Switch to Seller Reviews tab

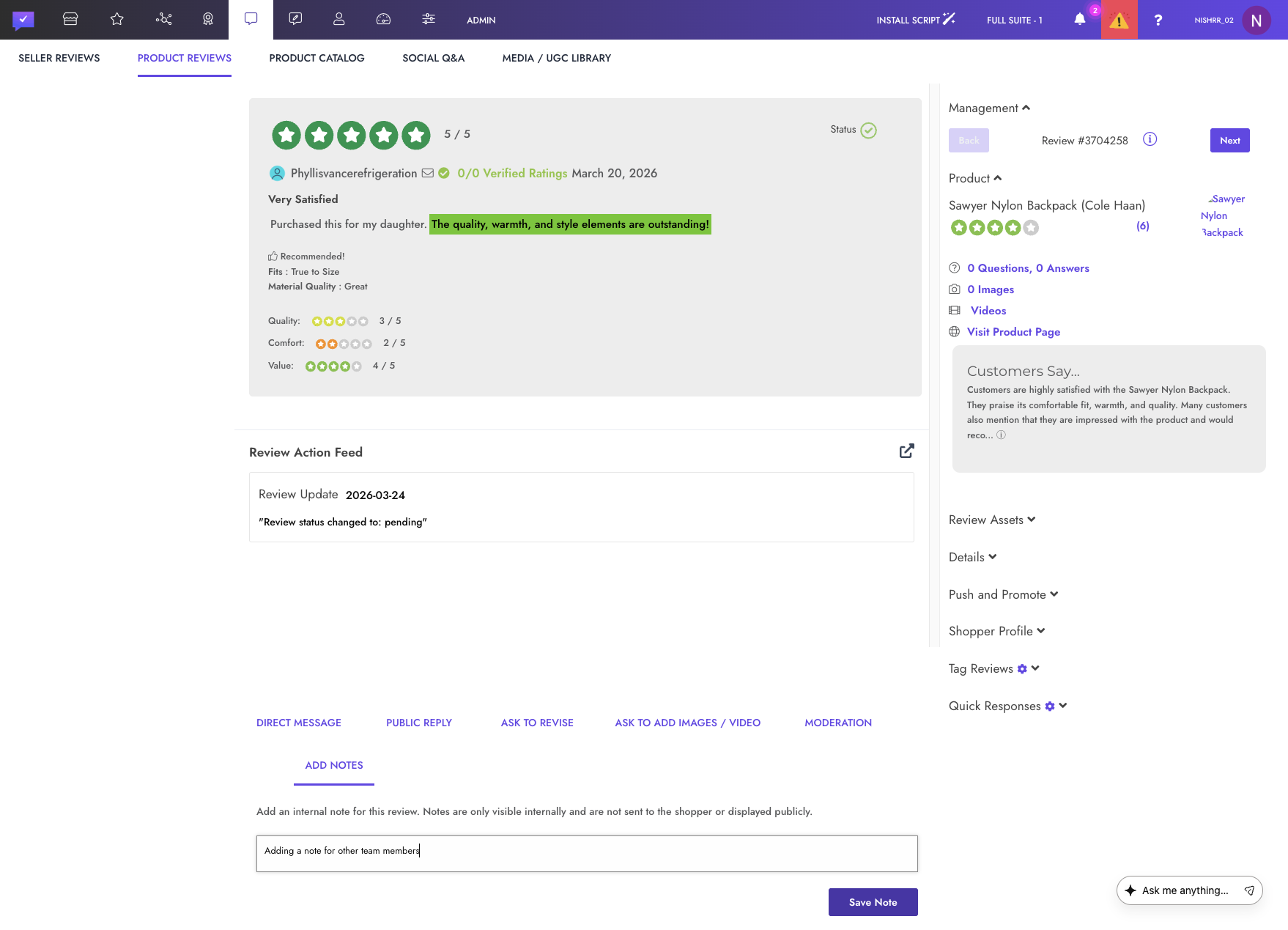pyautogui.click(x=59, y=58)
